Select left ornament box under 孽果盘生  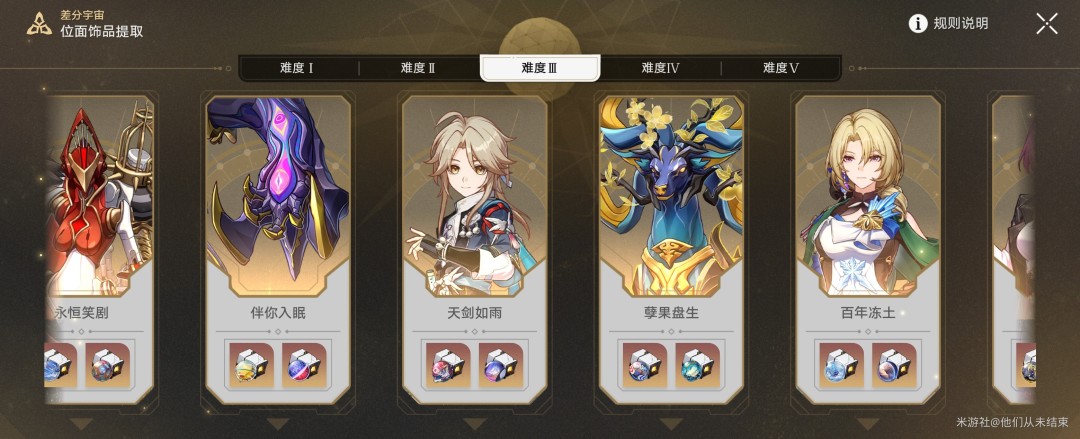click(x=645, y=365)
